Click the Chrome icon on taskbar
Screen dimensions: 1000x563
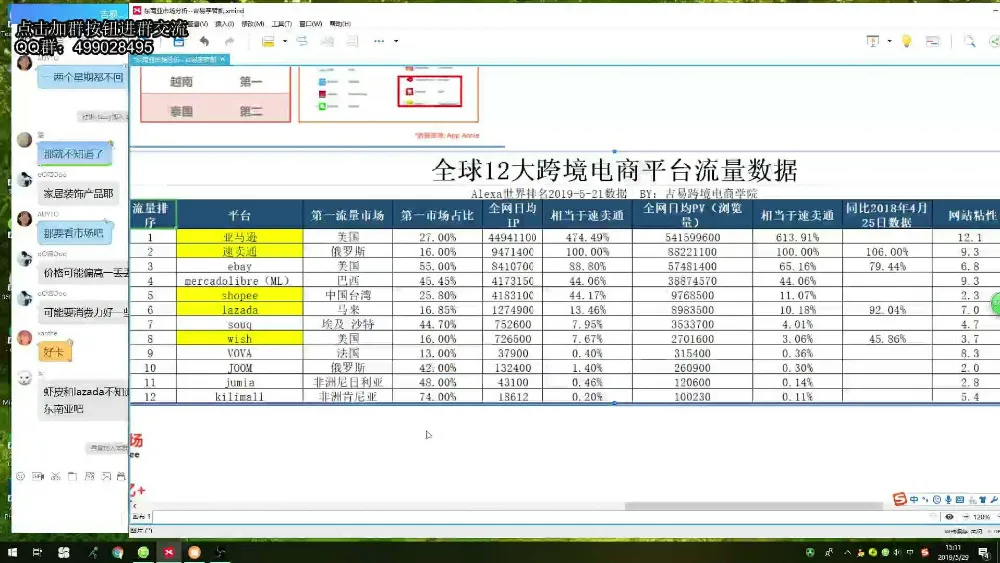pyautogui.click(x=117, y=552)
